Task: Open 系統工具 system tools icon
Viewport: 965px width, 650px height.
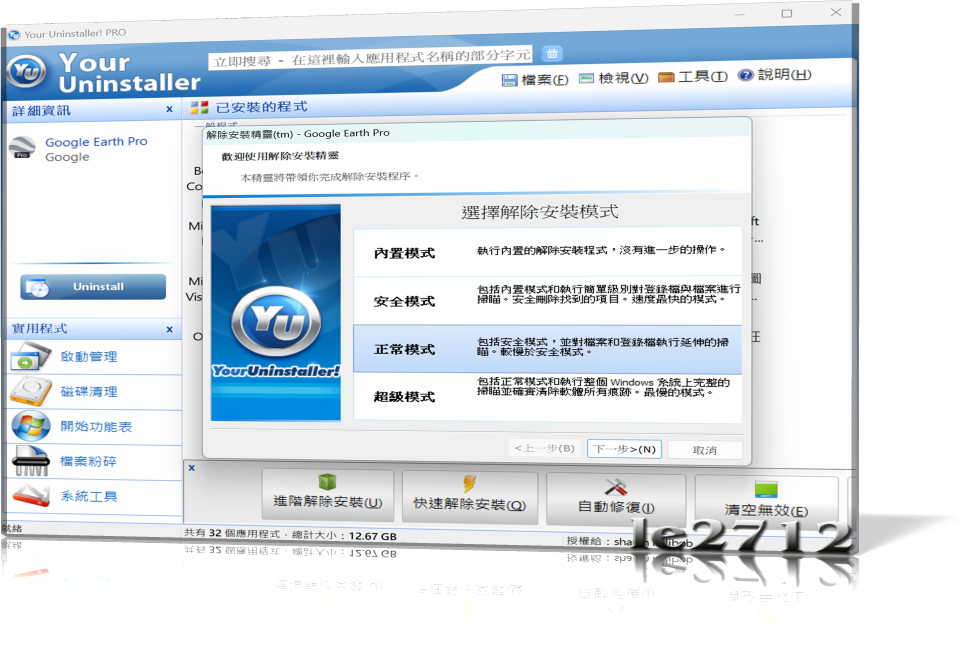Action: (x=31, y=496)
